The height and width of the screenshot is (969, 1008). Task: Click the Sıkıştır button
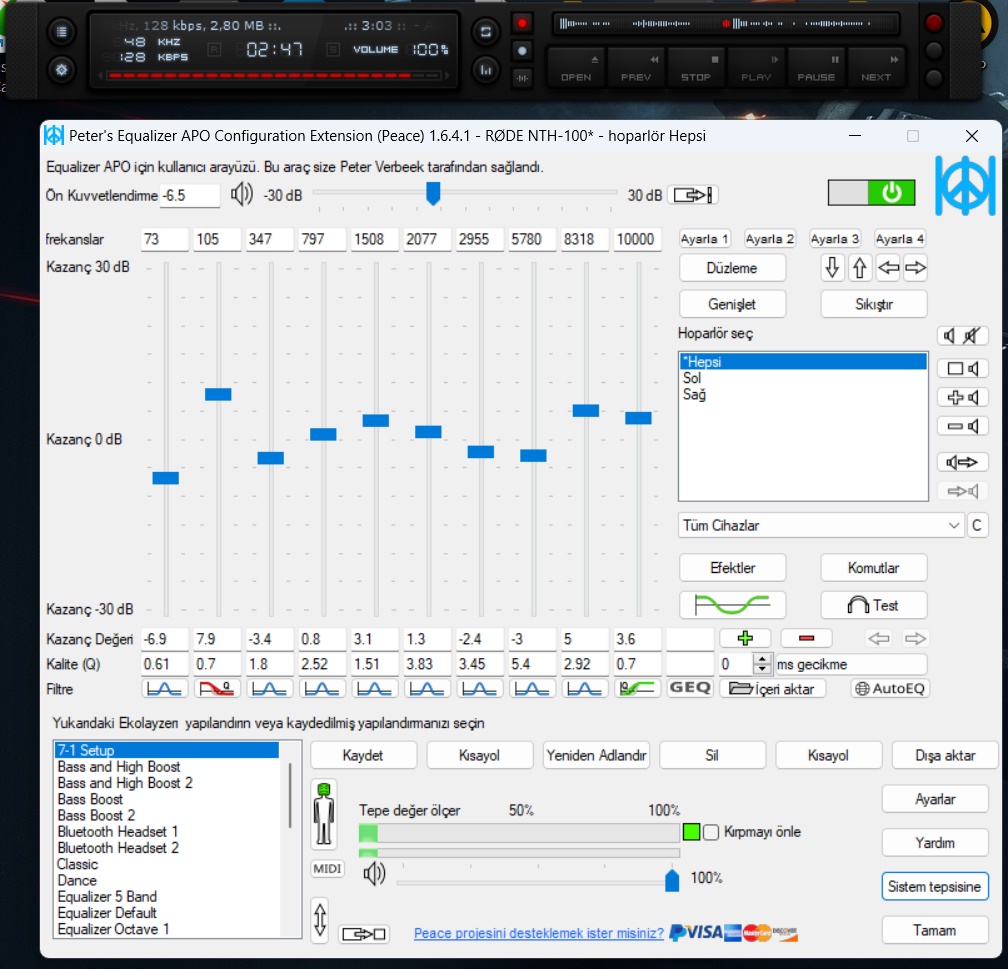tap(874, 303)
